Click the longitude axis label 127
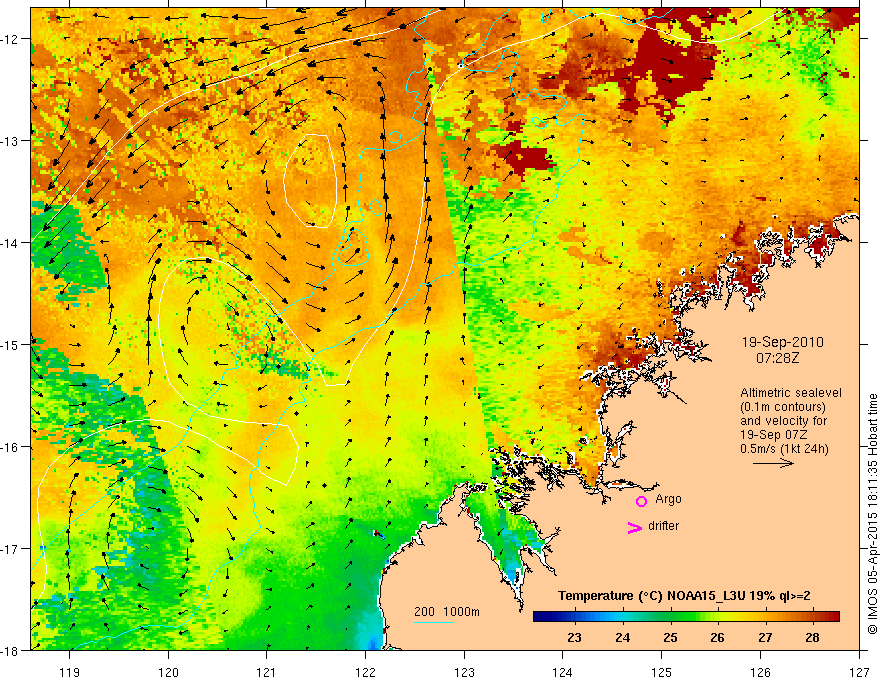 coord(859,672)
